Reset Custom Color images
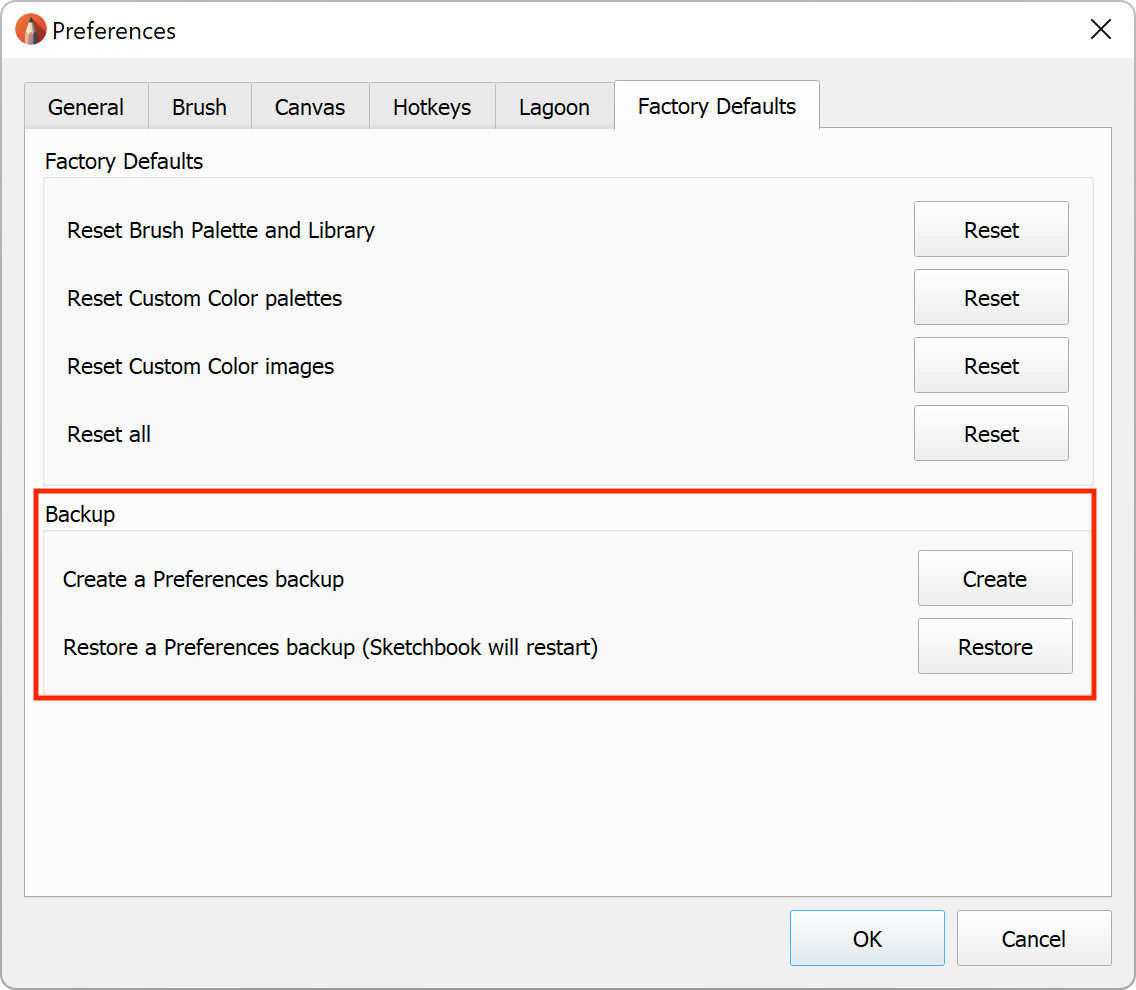1136x990 pixels. pyautogui.click(x=991, y=366)
